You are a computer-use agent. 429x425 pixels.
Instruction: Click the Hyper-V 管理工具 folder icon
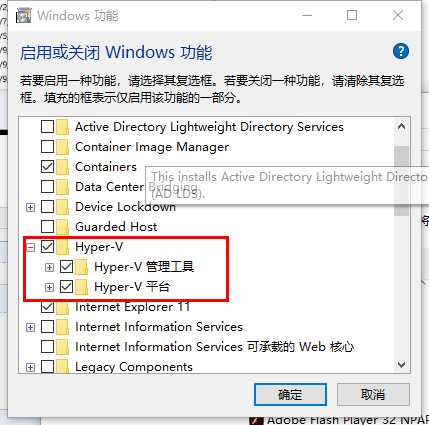[x=81, y=267]
